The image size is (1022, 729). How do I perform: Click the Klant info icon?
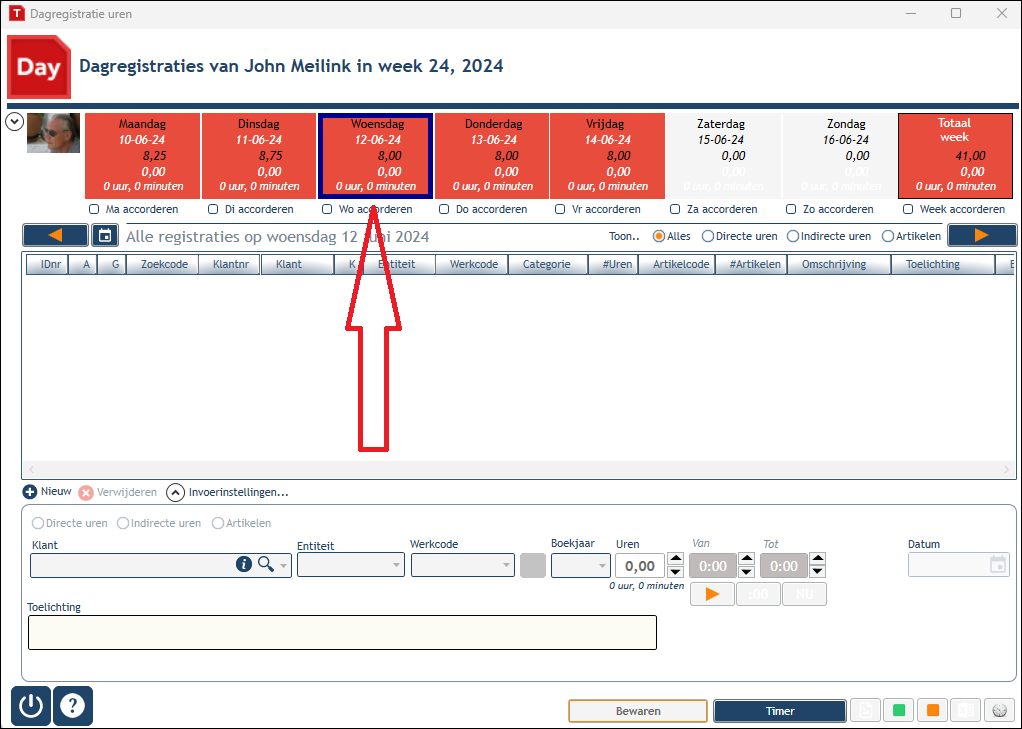pos(244,564)
